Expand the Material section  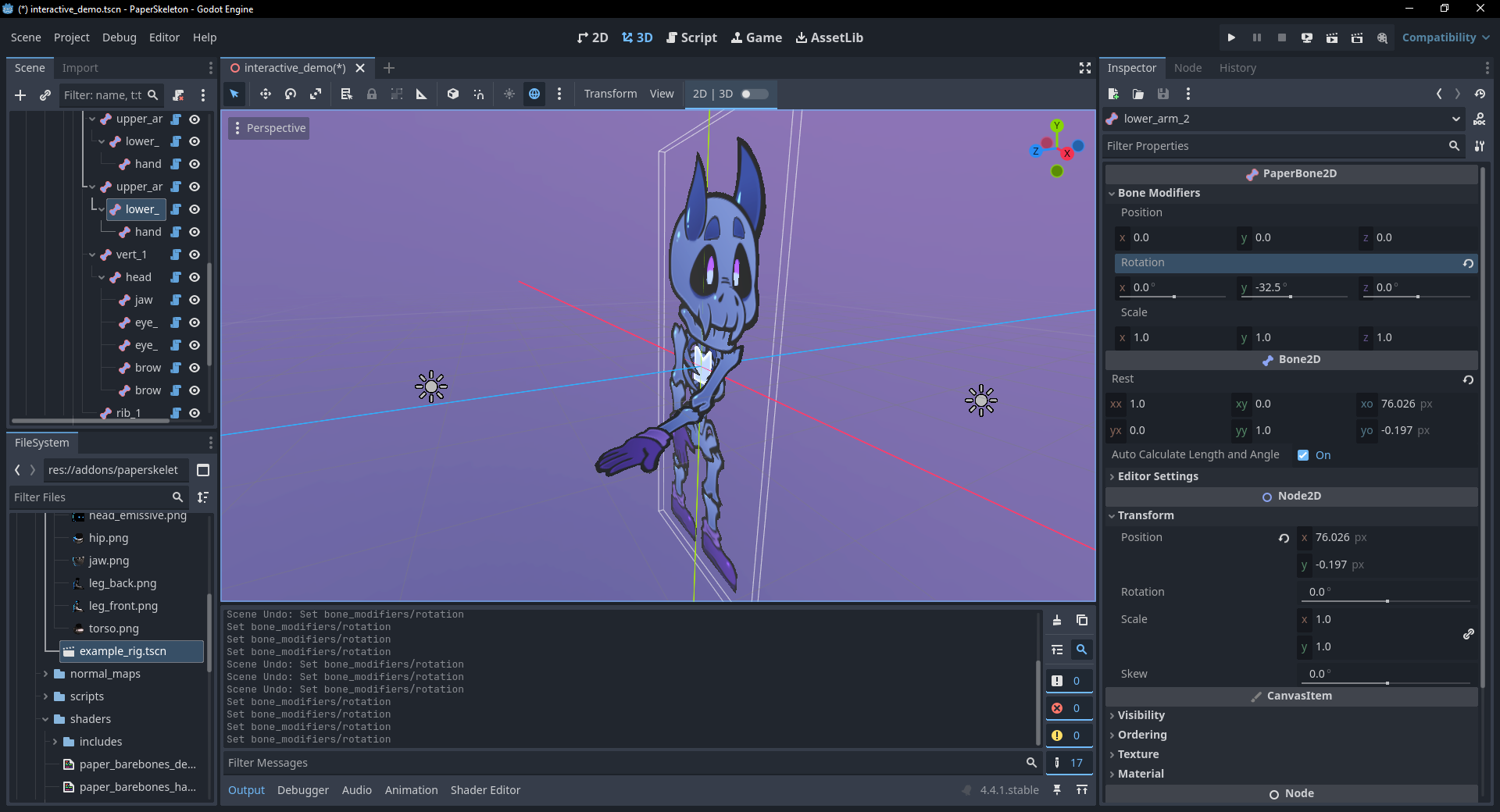pyautogui.click(x=1140, y=774)
